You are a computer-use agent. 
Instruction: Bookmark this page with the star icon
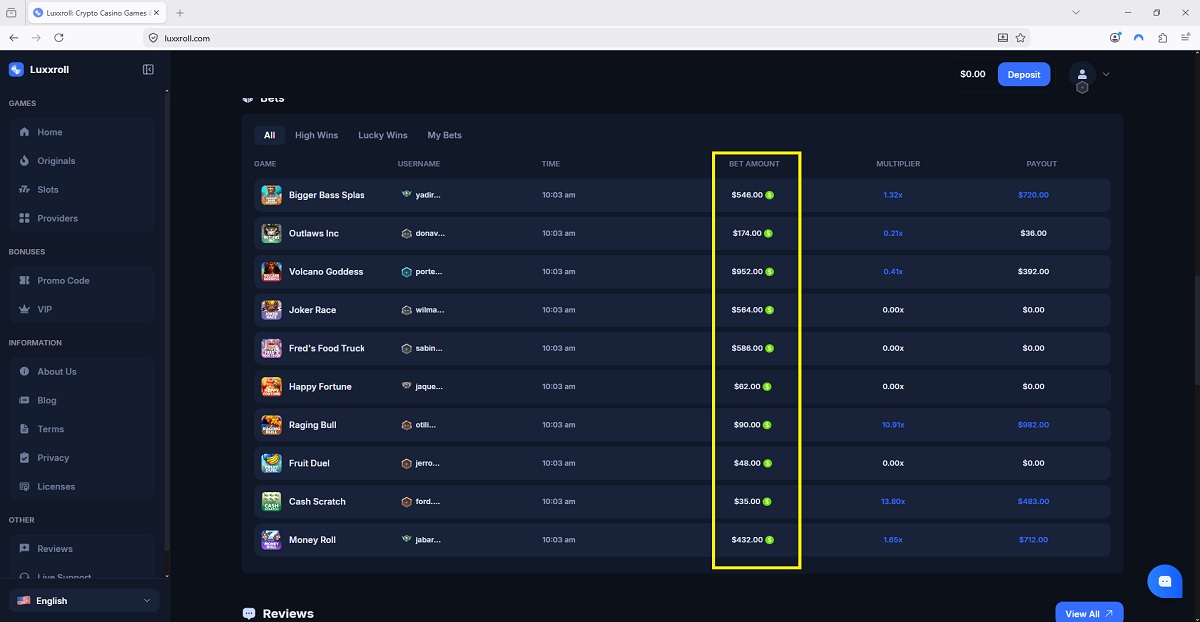[x=1020, y=38]
